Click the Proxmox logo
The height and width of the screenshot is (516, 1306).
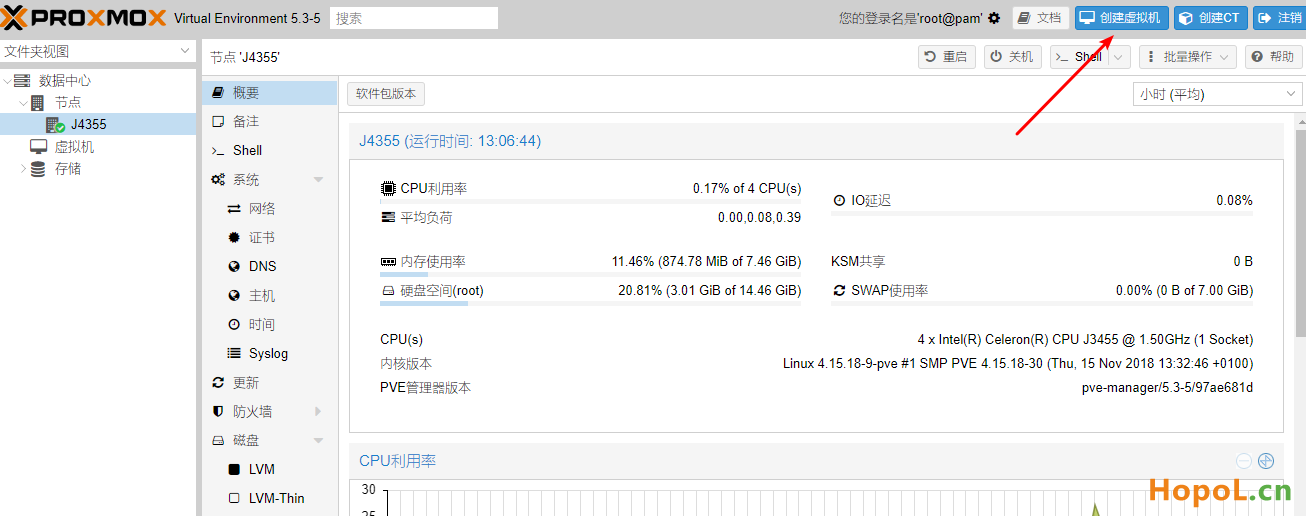coord(84,18)
